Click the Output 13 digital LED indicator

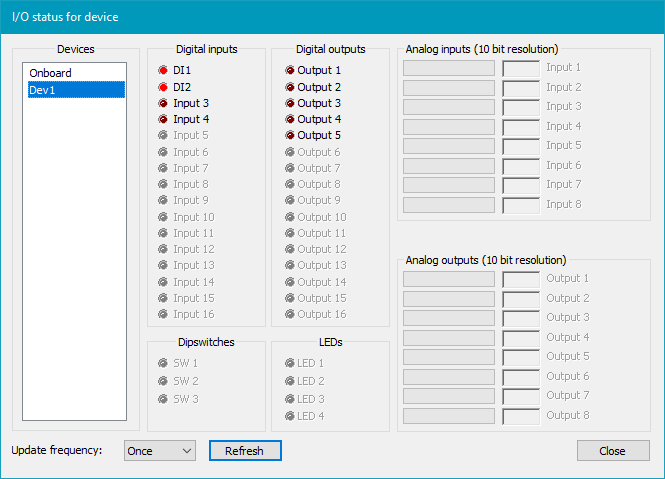coord(290,265)
